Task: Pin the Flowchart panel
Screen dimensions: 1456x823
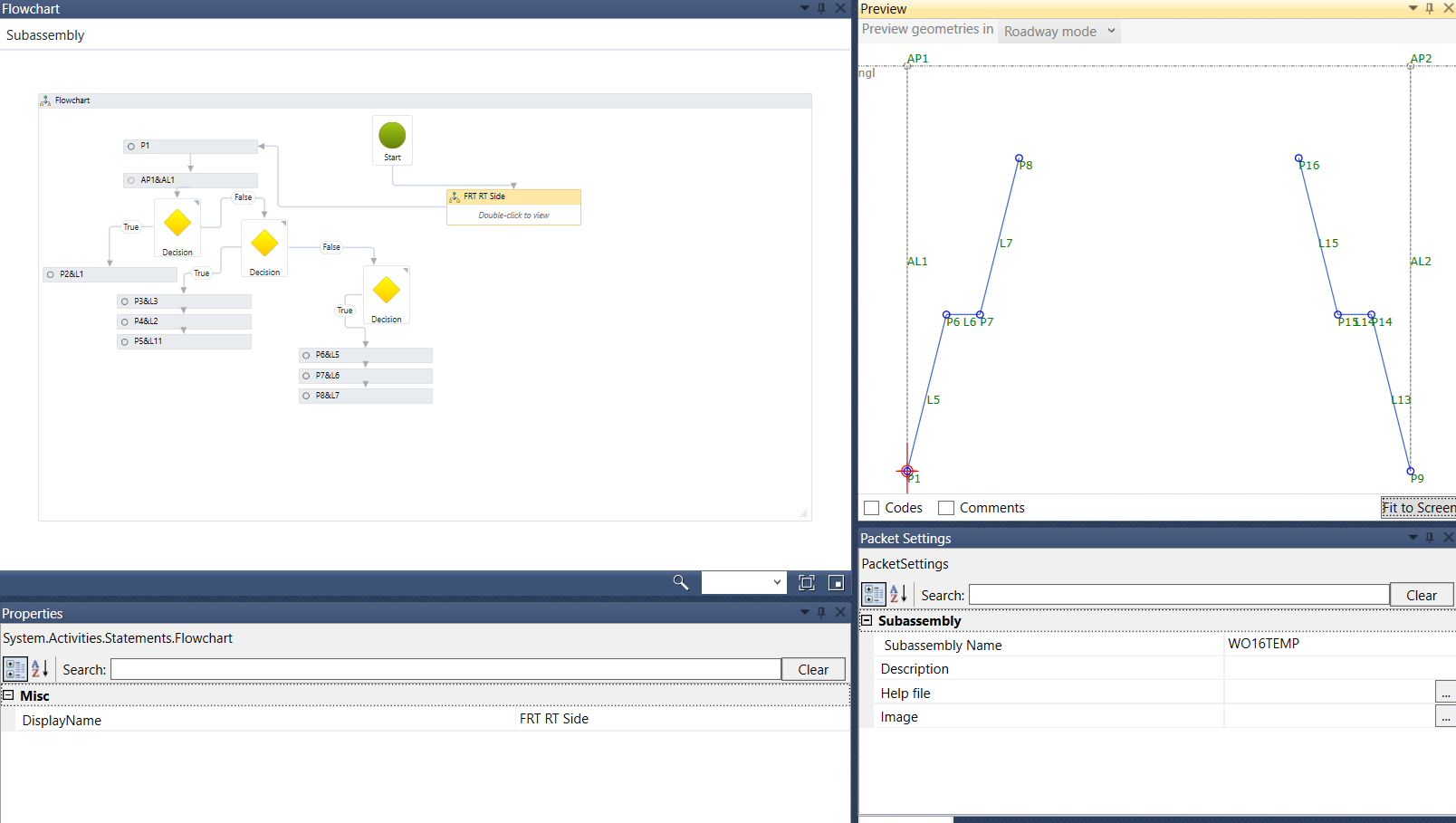Action: pyautogui.click(x=822, y=8)
